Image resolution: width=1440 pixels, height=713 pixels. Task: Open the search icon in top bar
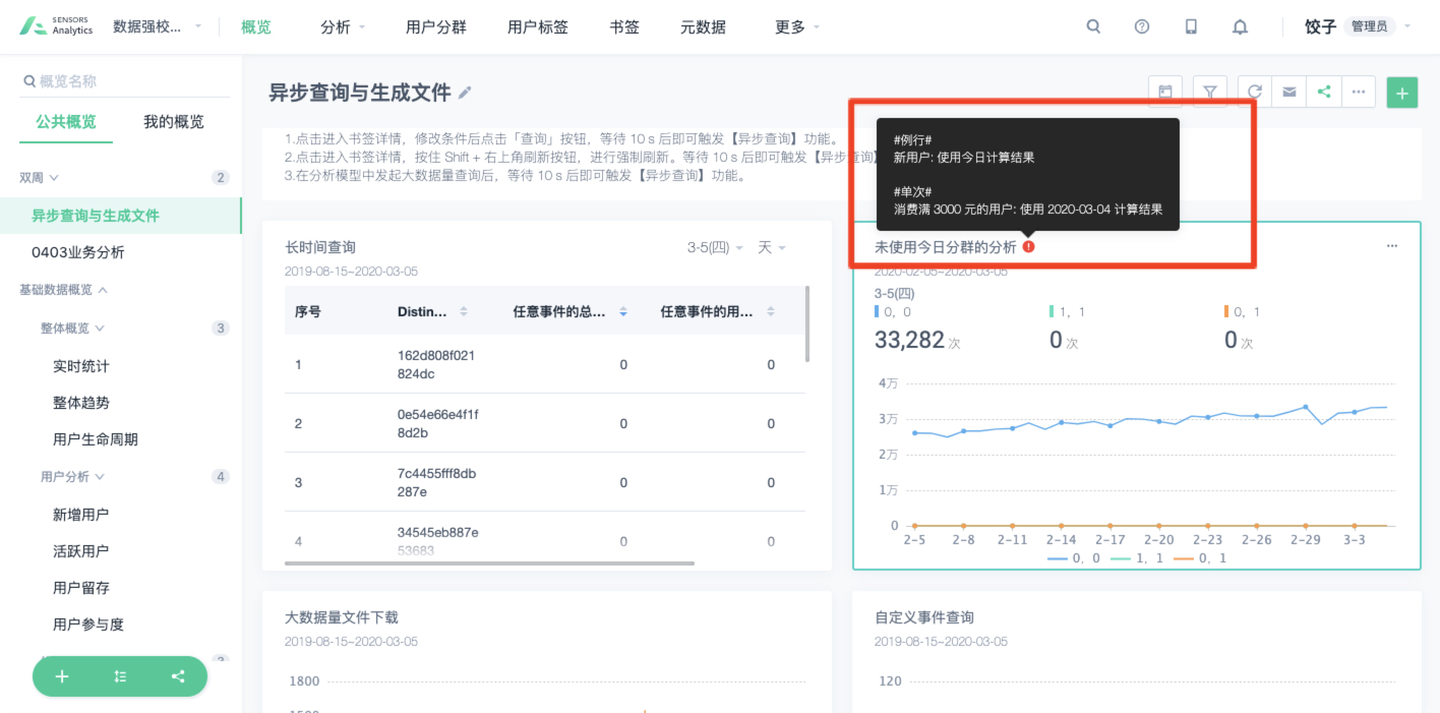tap(1093, 27)
